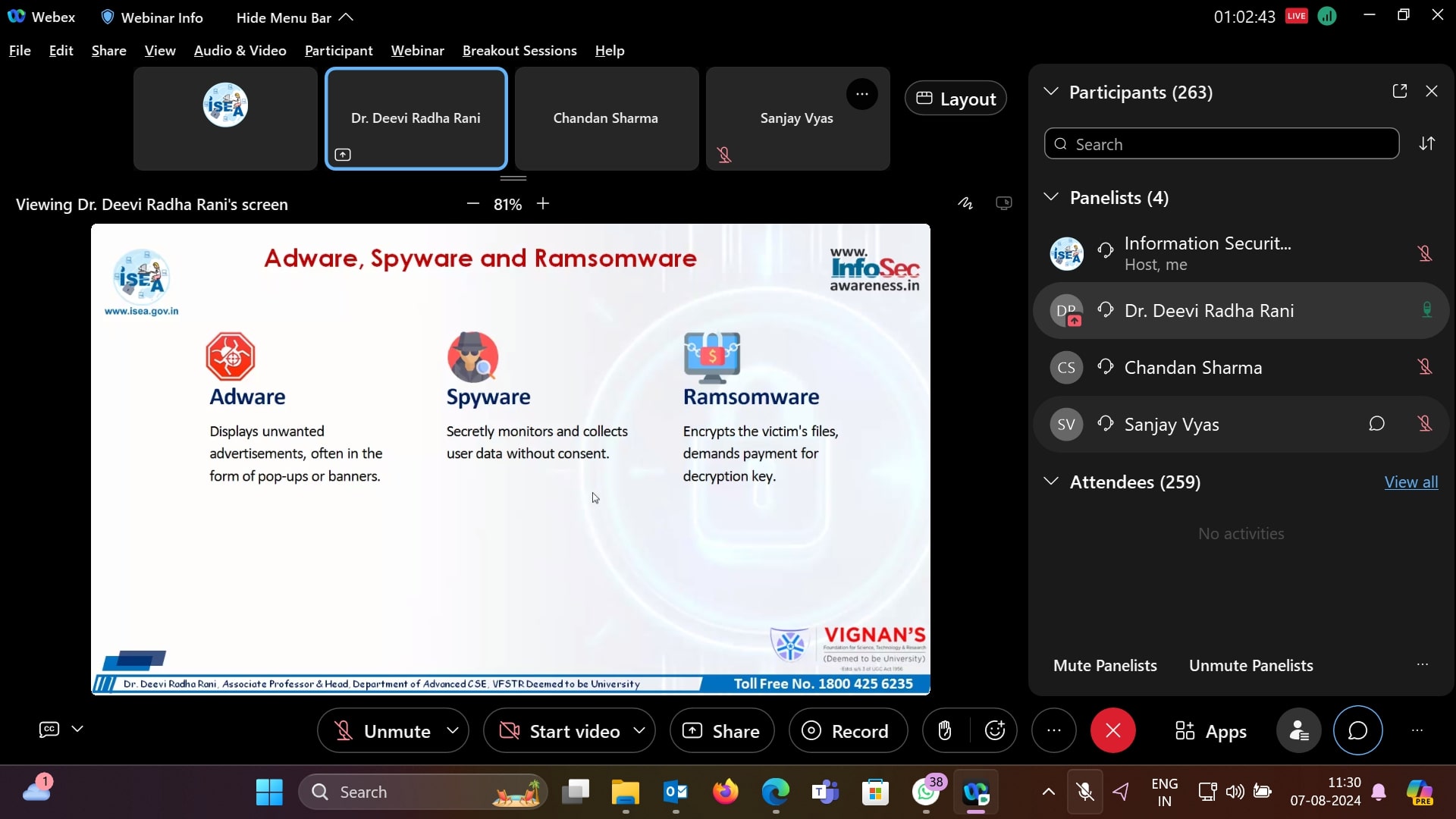Click the Mute Panelists button
The height and width of the screenshot is (819, 1456).
pos(1105,665)
